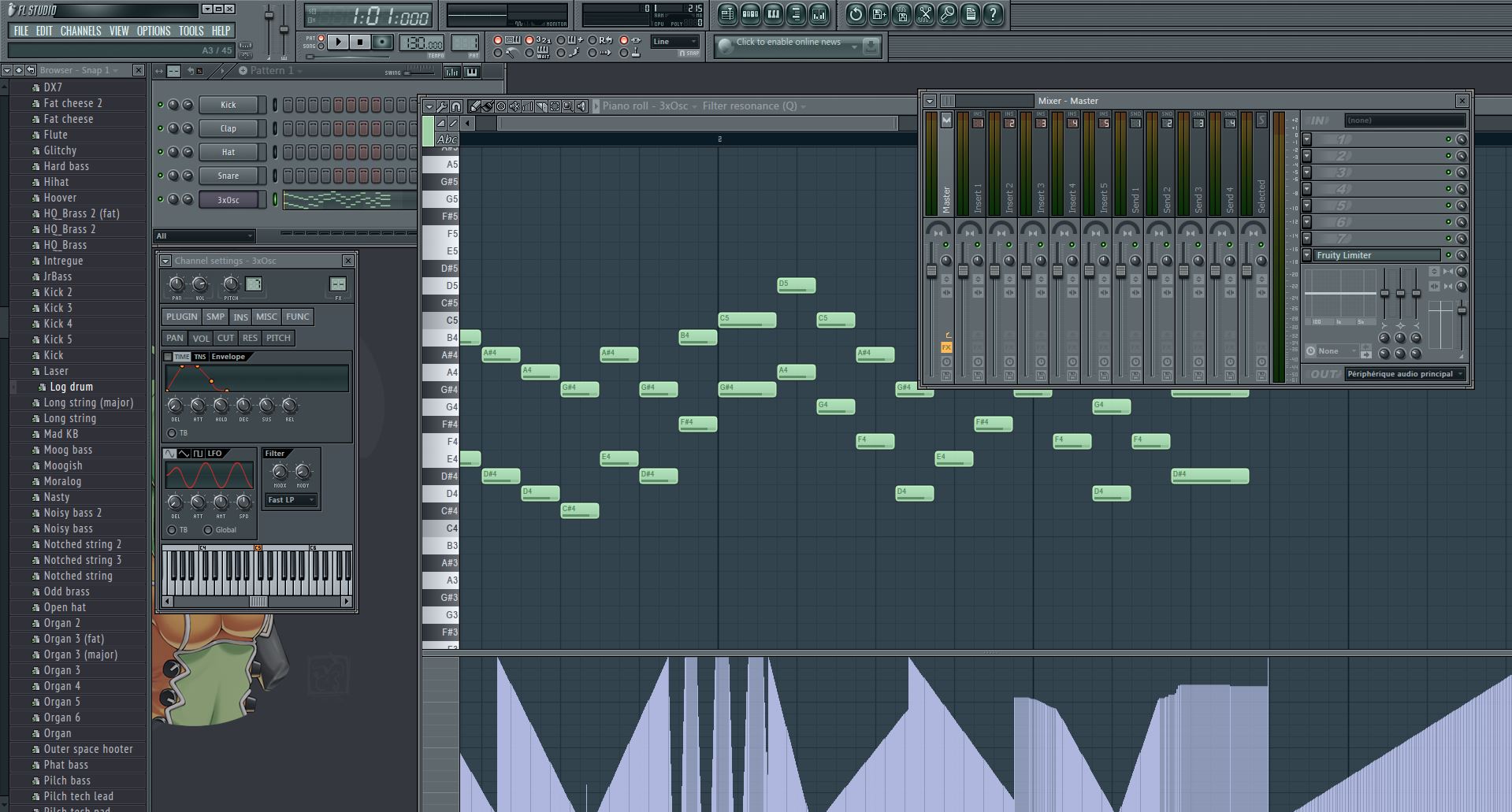Viewport: 1512px width, 812px height.
Task: Click the help question mark icon
Action: [993, 14]
